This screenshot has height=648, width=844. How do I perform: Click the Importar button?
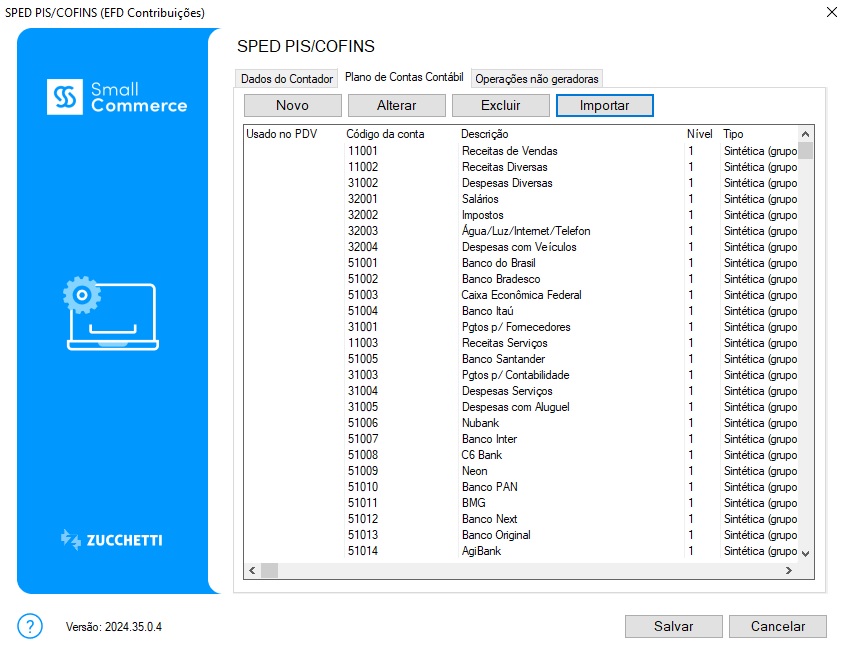(x=604, y=105)
